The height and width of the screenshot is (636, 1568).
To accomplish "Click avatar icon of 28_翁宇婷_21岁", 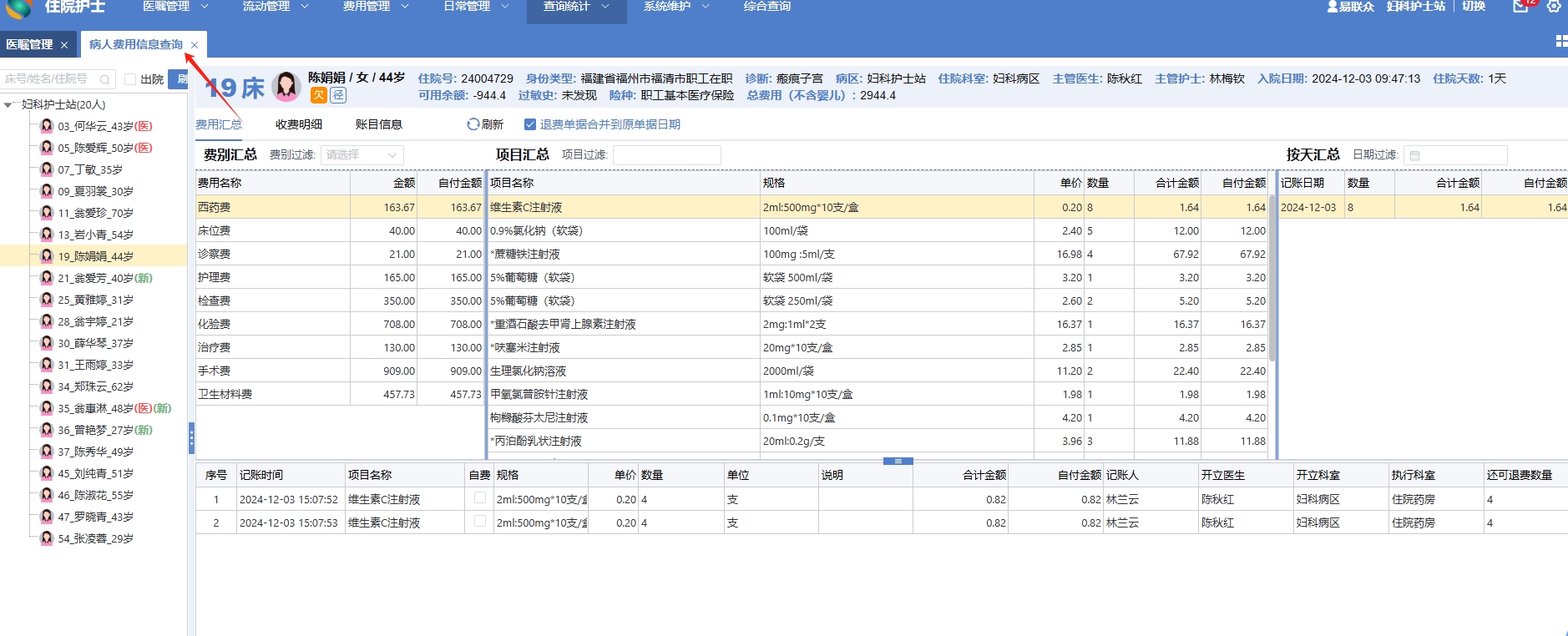I will [47, 321].
